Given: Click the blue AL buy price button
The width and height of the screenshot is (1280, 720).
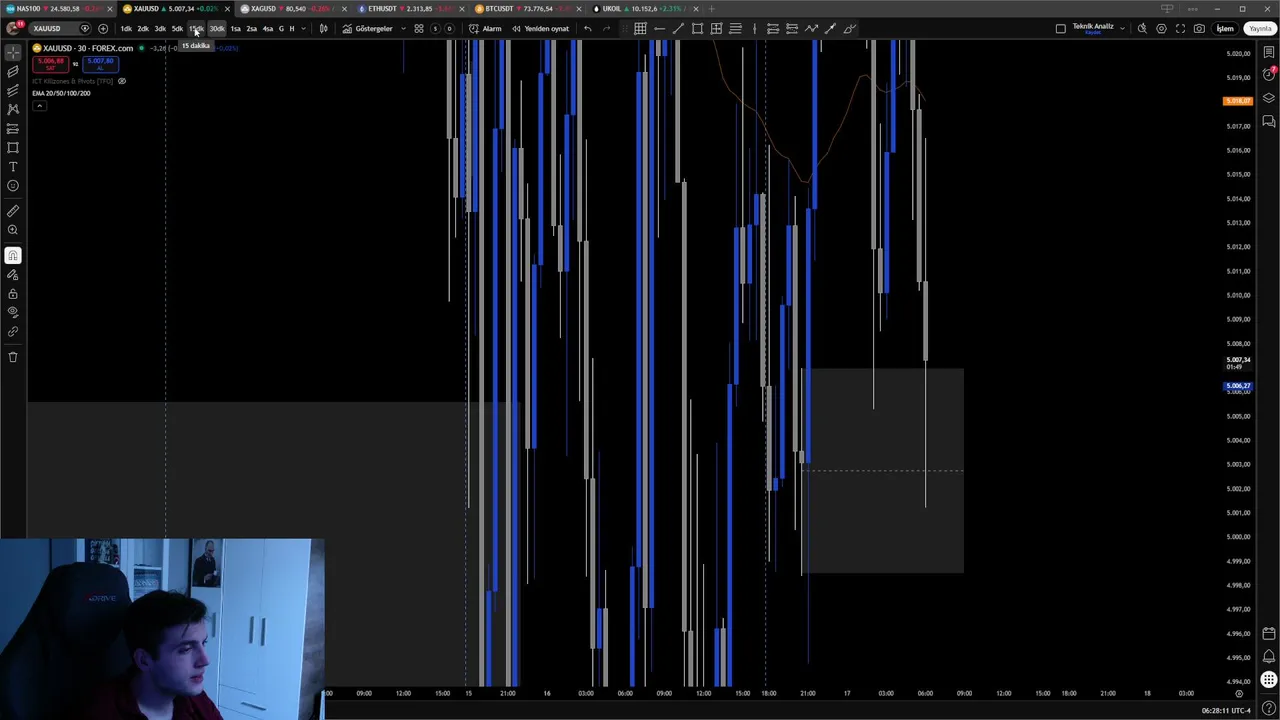Looking at the screenshot, I should coord(100,64).
